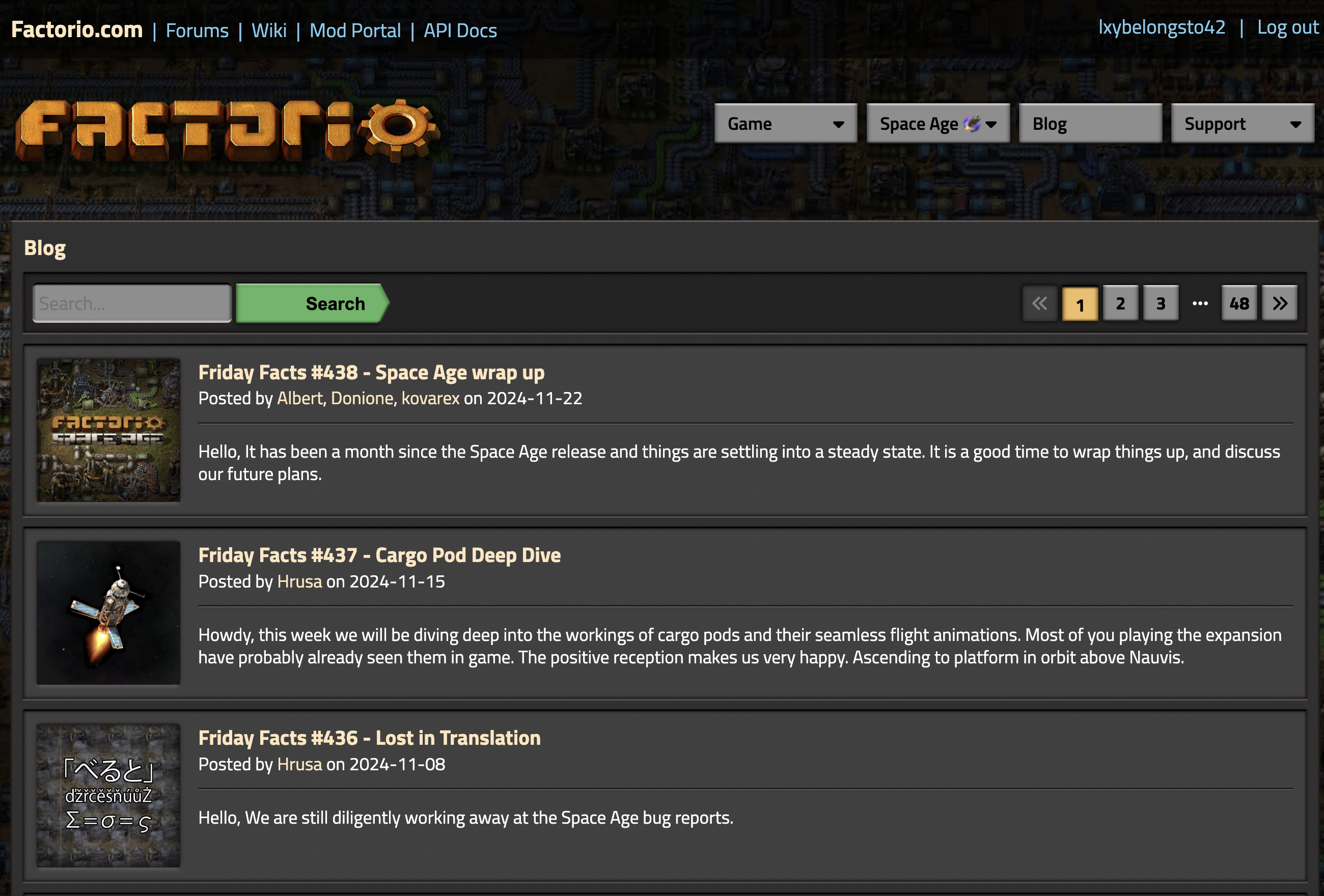Click the Blog page heading

click(45, 248)
